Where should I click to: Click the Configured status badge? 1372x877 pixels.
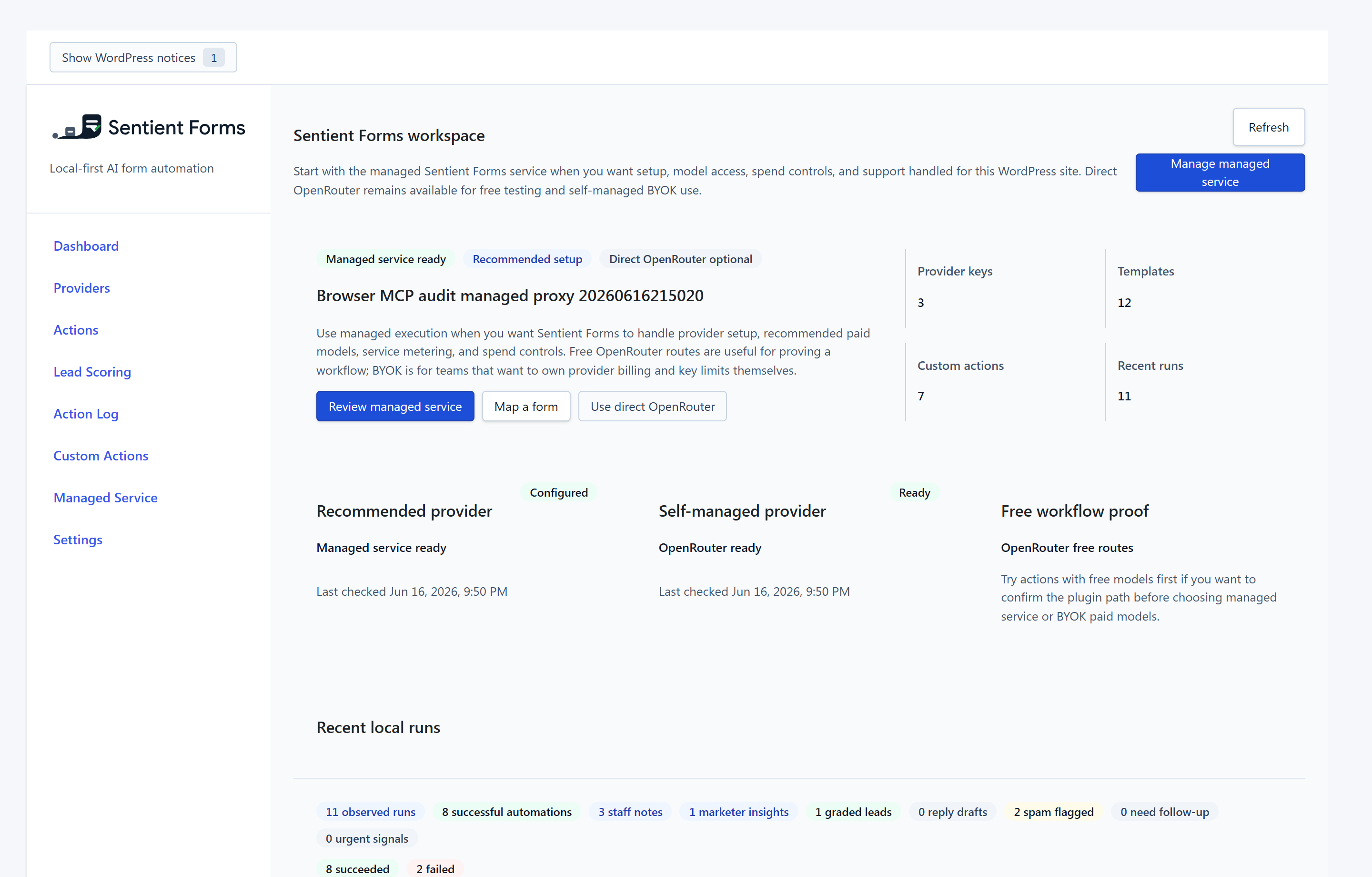tap(558, 493)
